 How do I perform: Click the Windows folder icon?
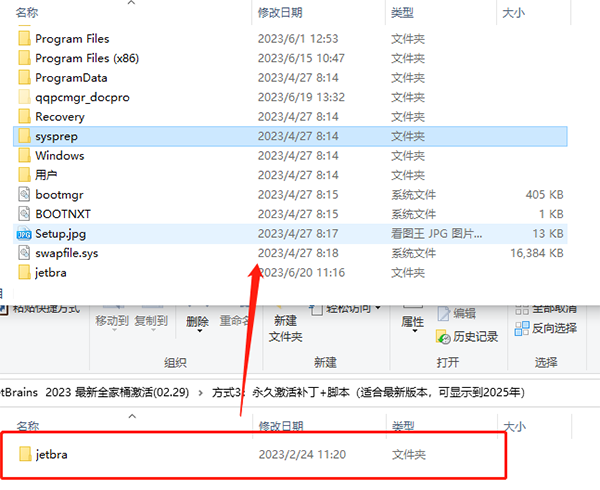coord(24,156)
